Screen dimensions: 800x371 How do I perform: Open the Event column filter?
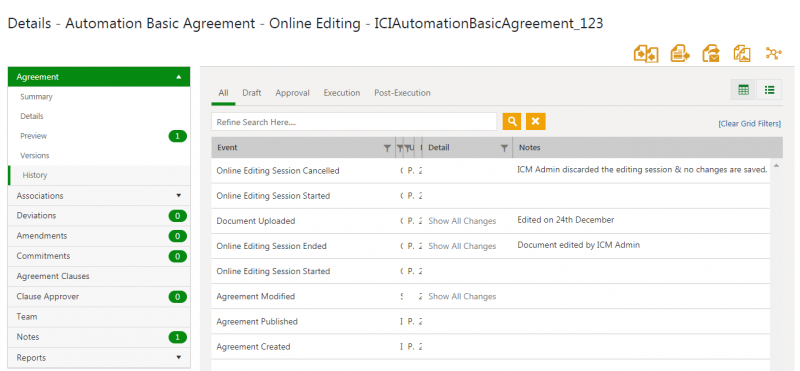tap(387, 148)
